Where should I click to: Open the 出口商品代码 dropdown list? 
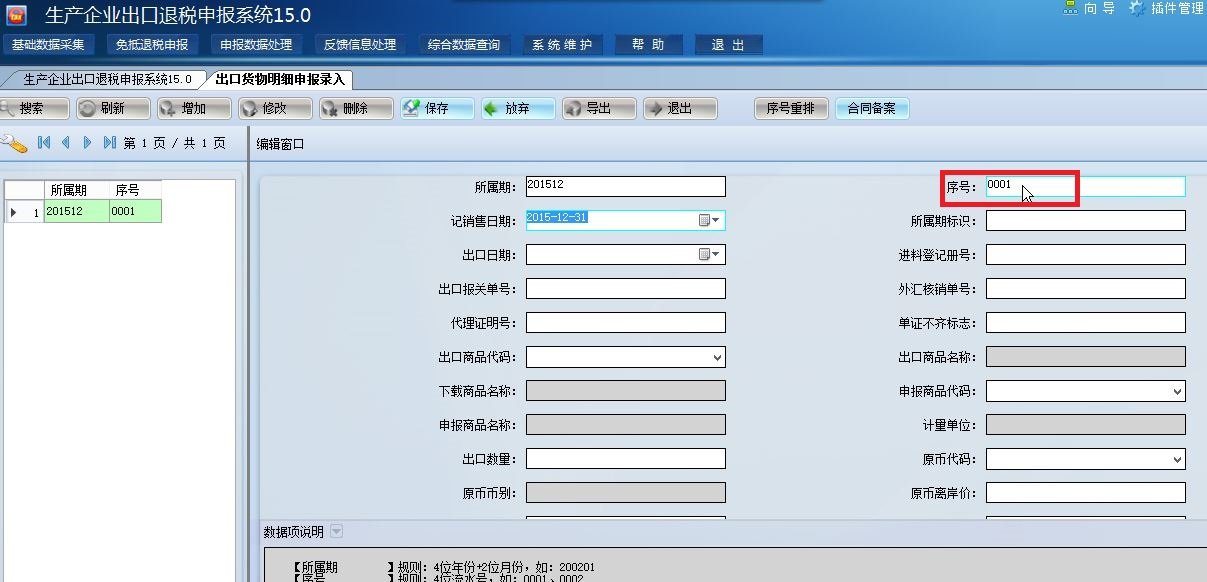point(714,356)
